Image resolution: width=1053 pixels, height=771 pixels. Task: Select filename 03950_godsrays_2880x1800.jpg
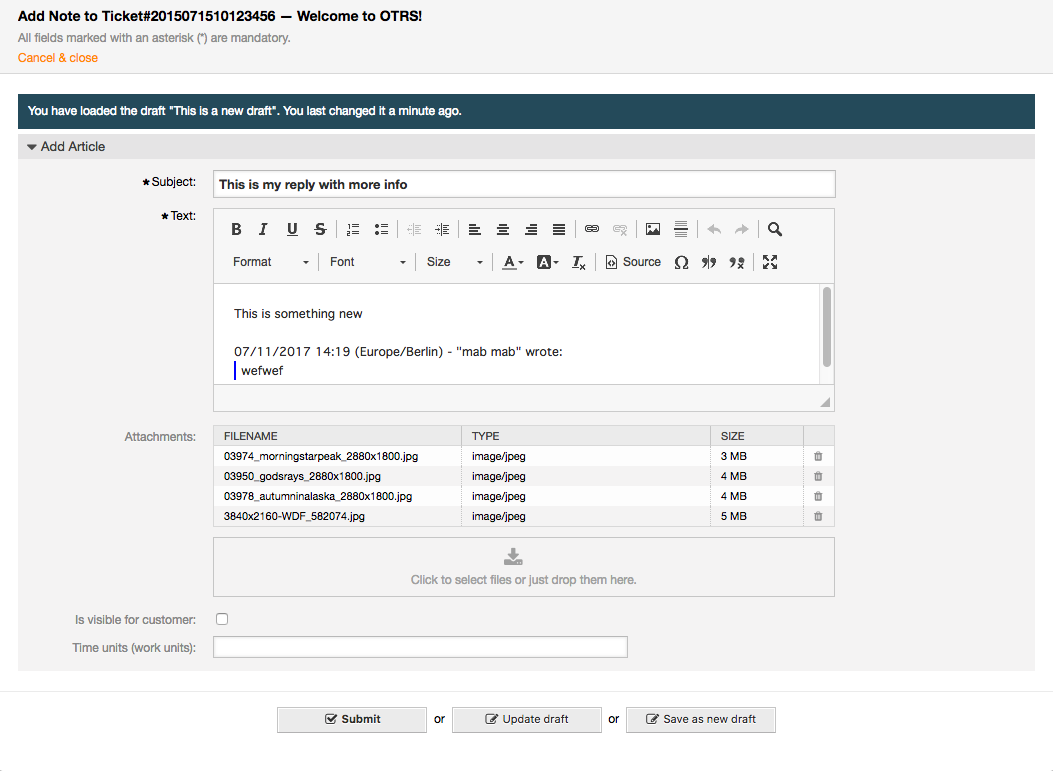pyautogui.click(x=302, y=476)
